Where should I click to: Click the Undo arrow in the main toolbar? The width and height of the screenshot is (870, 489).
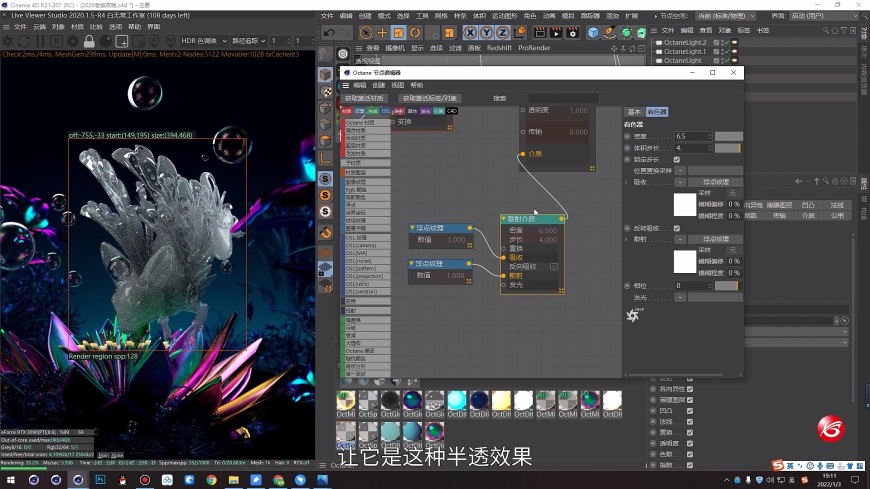(x=330, y=33)
